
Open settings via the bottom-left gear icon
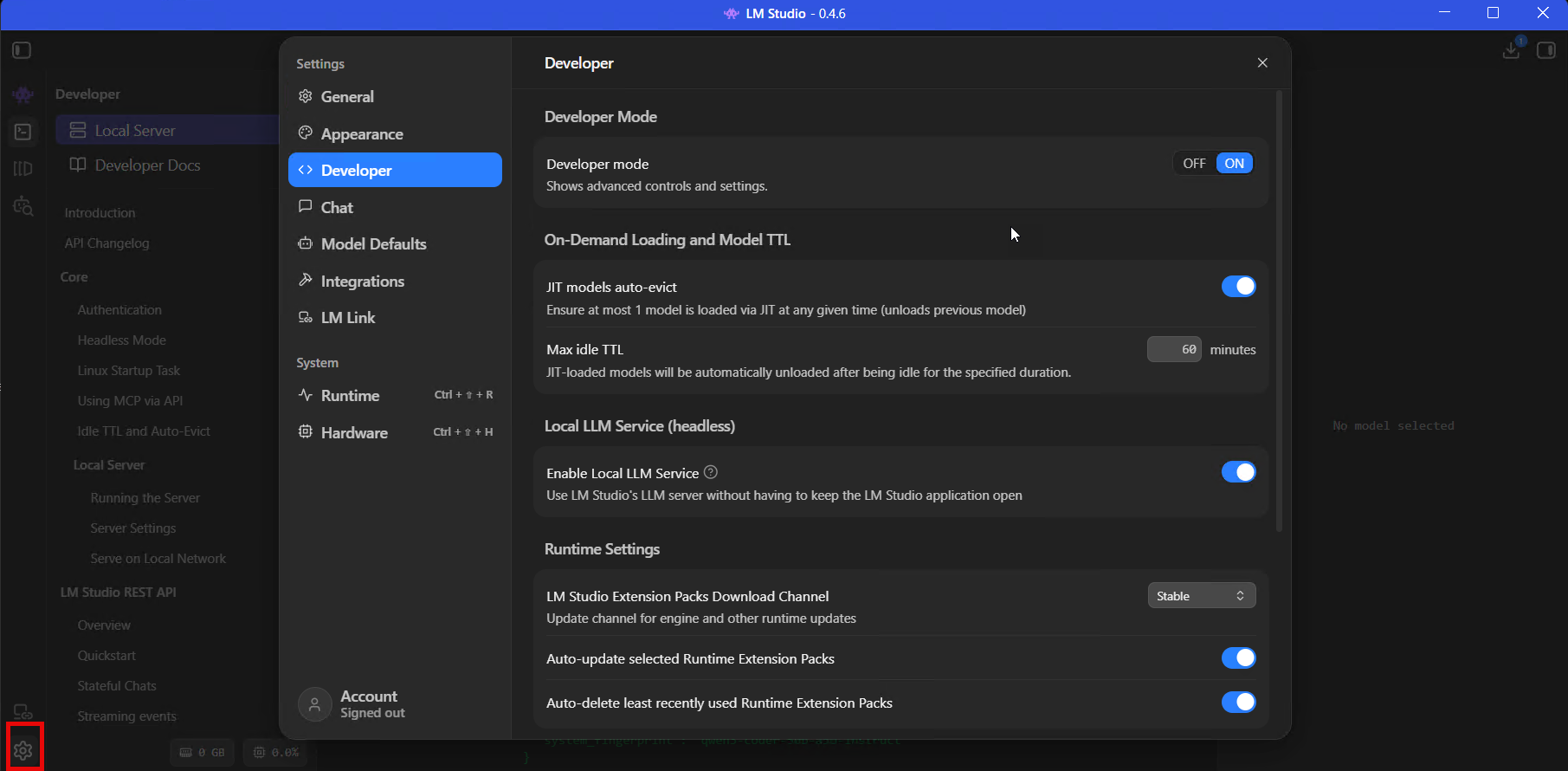pyautogui.click(x=23, y=750)
